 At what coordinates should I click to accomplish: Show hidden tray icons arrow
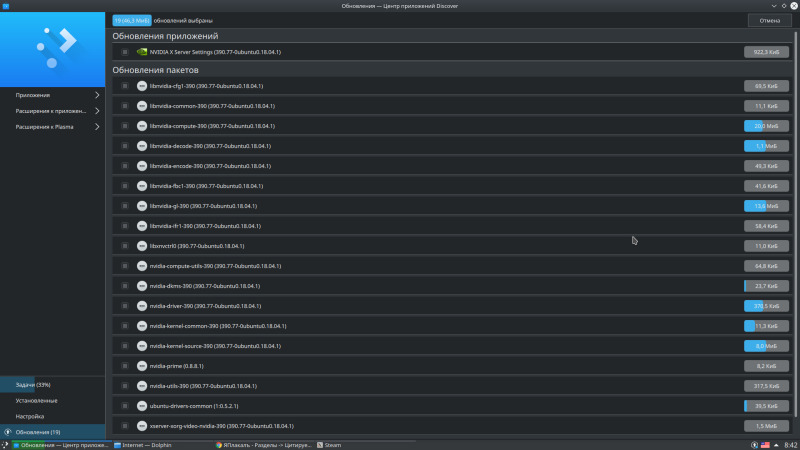pyautogui.click(x=776, y=445)
